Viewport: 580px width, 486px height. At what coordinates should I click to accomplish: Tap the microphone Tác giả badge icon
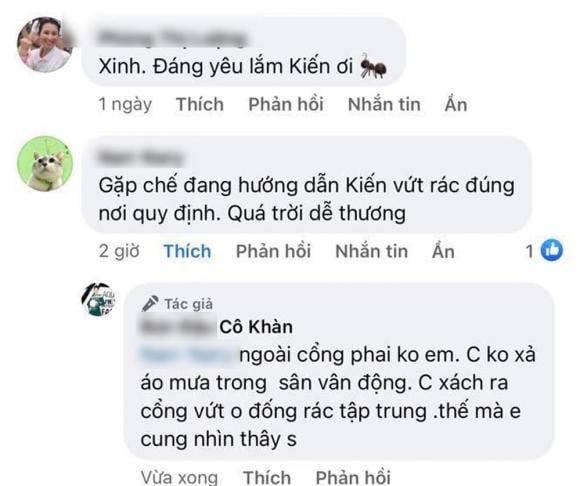pos(150,304)
